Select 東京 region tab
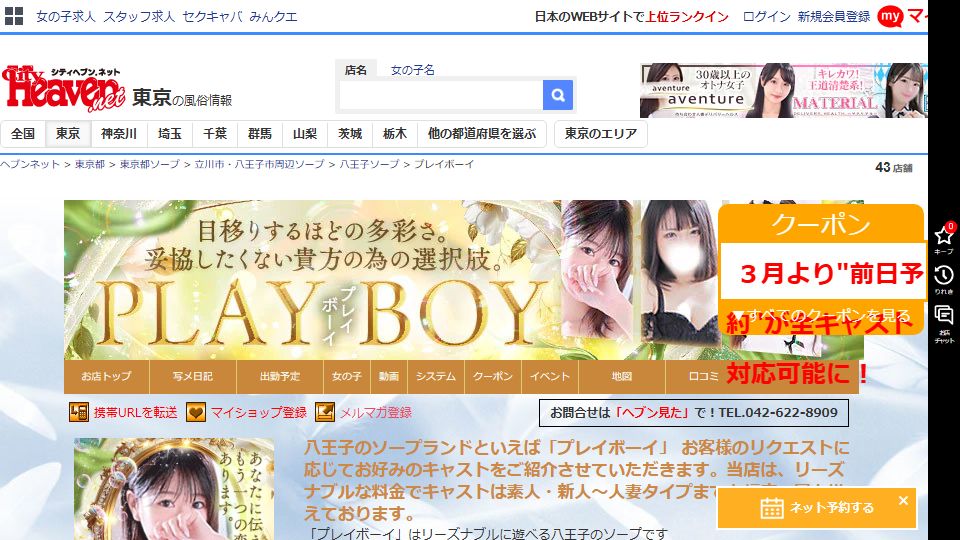The width and height of the screenshot is (960, 540). [68, 133]
